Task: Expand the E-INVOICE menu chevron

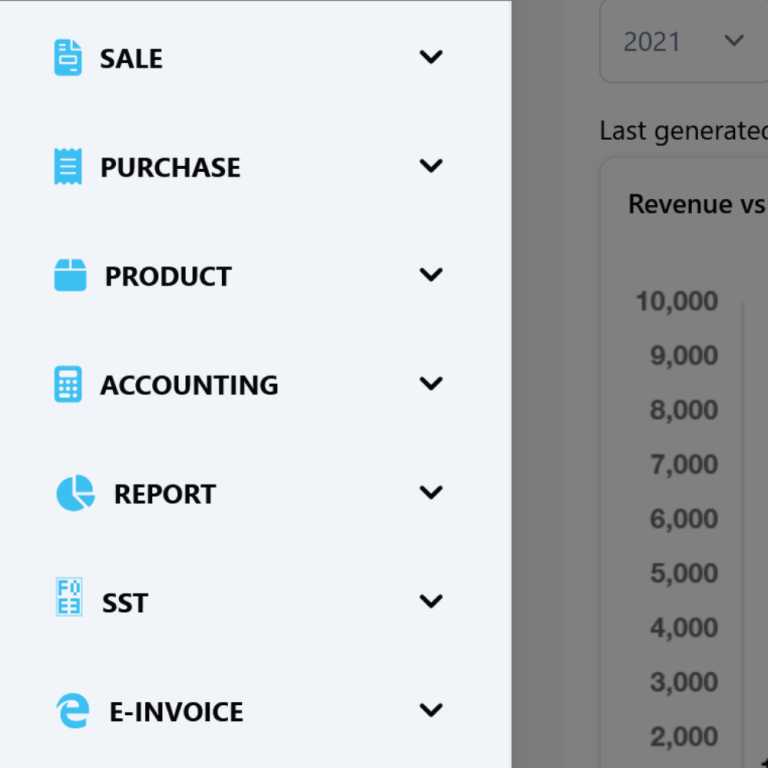Action: 431,710
